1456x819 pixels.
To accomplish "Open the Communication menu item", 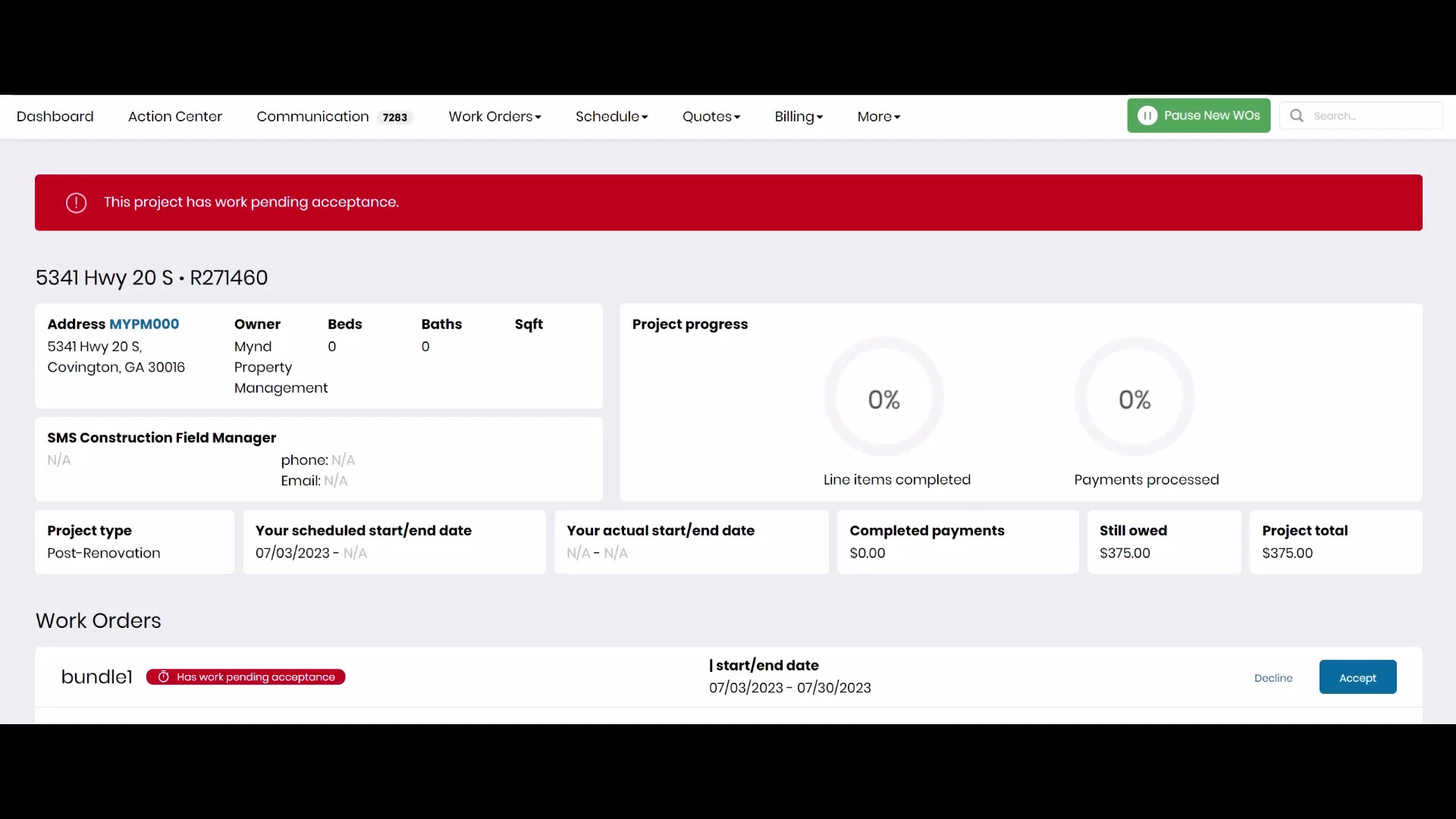I will point(312,117).
